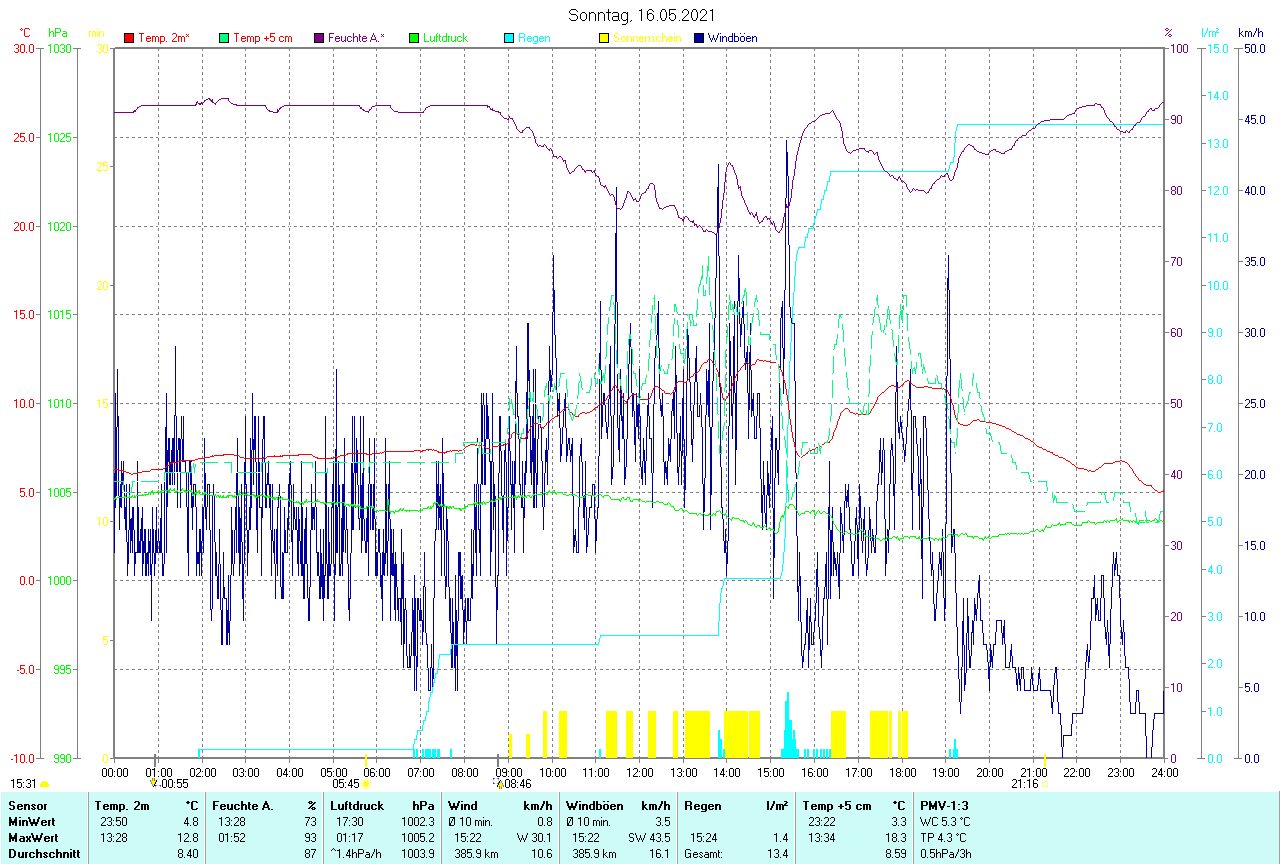Click the purple Feuchte A. legend swatch
Screen dimensions: 1280x864
(319, 38)
